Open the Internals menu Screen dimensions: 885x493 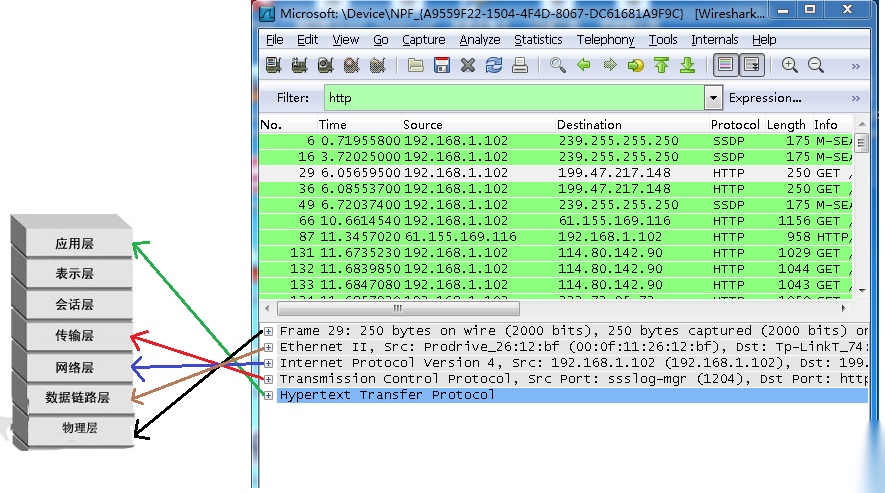[x=715, y=40]
